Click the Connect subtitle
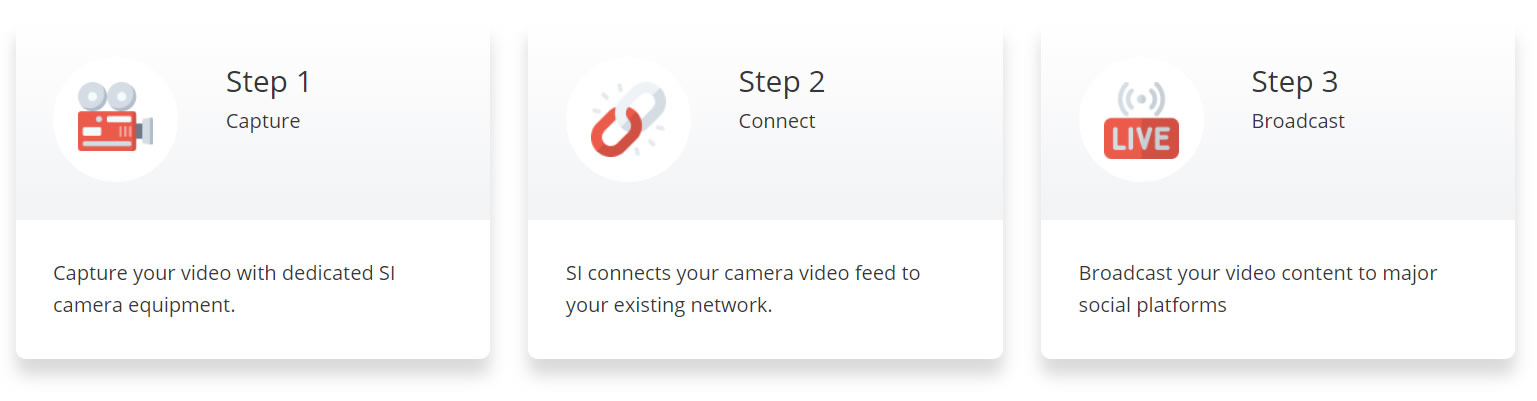This screenshot has width=1537, height=401. coord(777,121)
